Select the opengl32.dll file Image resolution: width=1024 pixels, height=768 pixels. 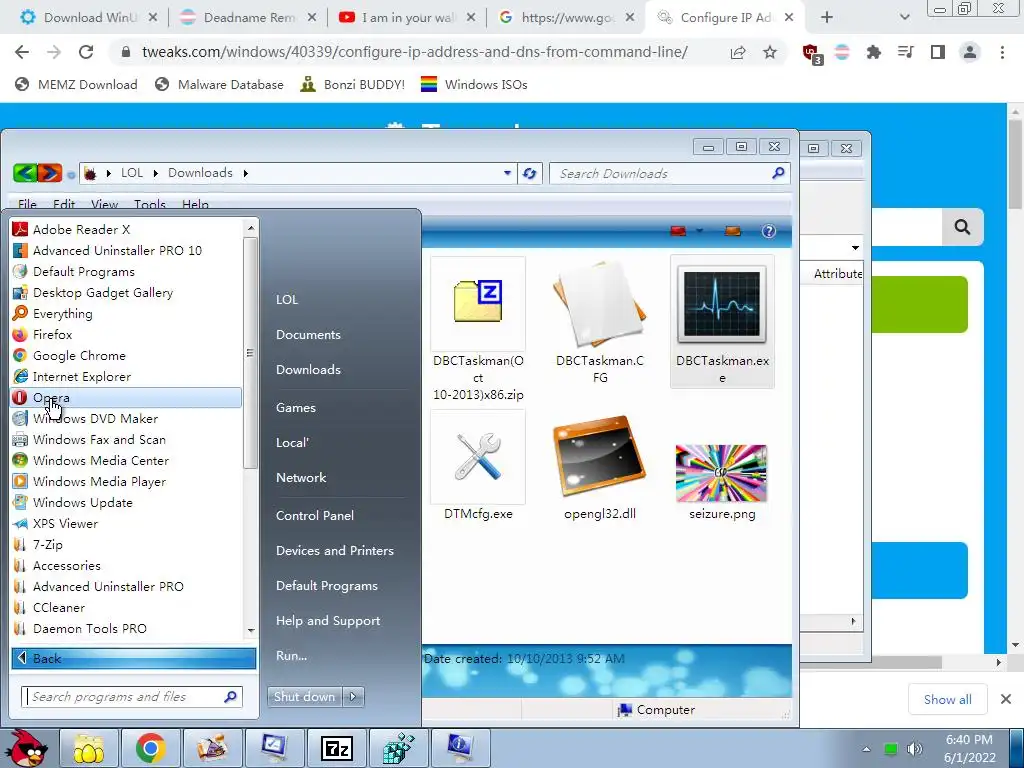point(600,466)
